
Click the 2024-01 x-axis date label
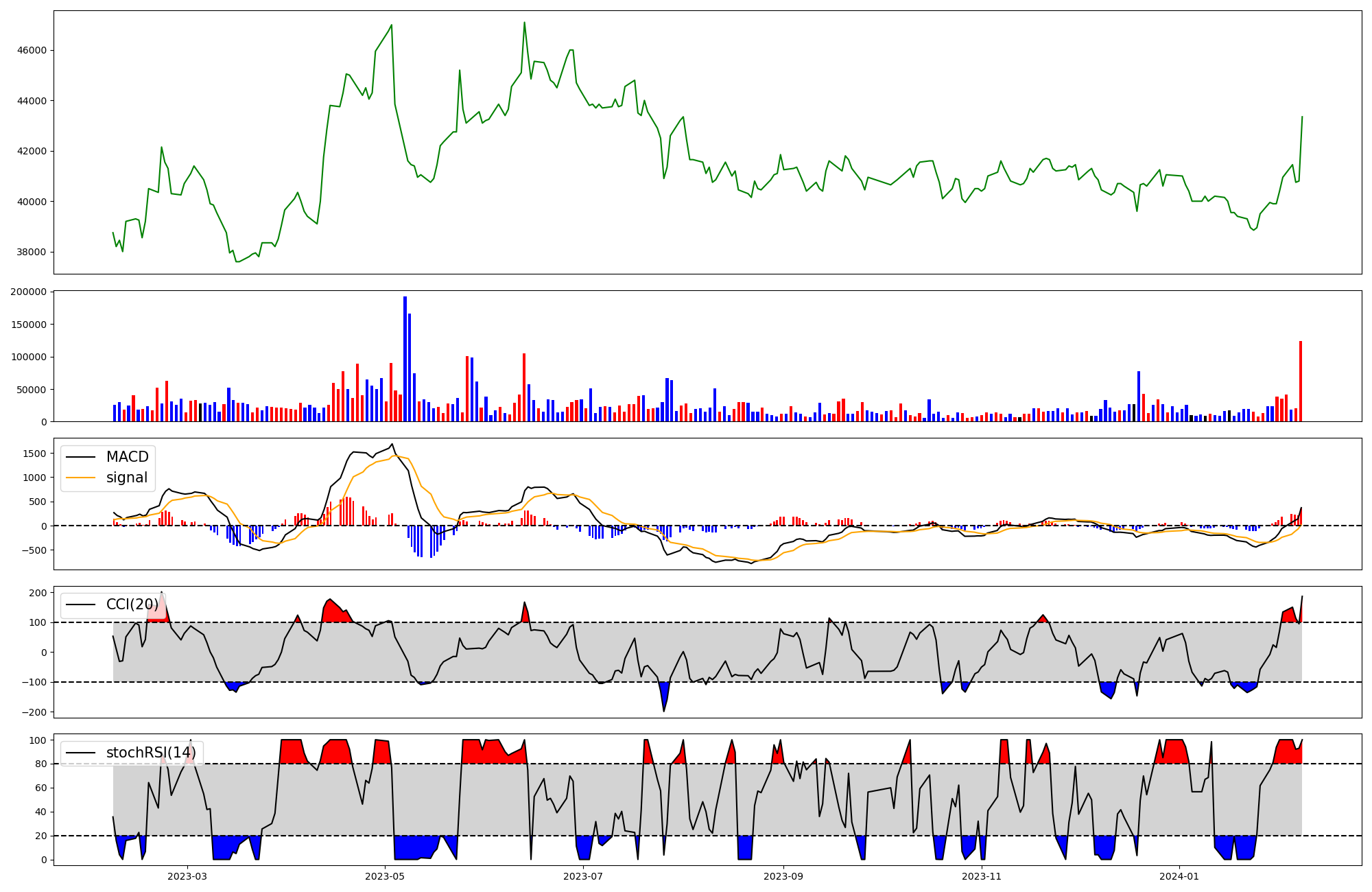[x=1179, y=876]
